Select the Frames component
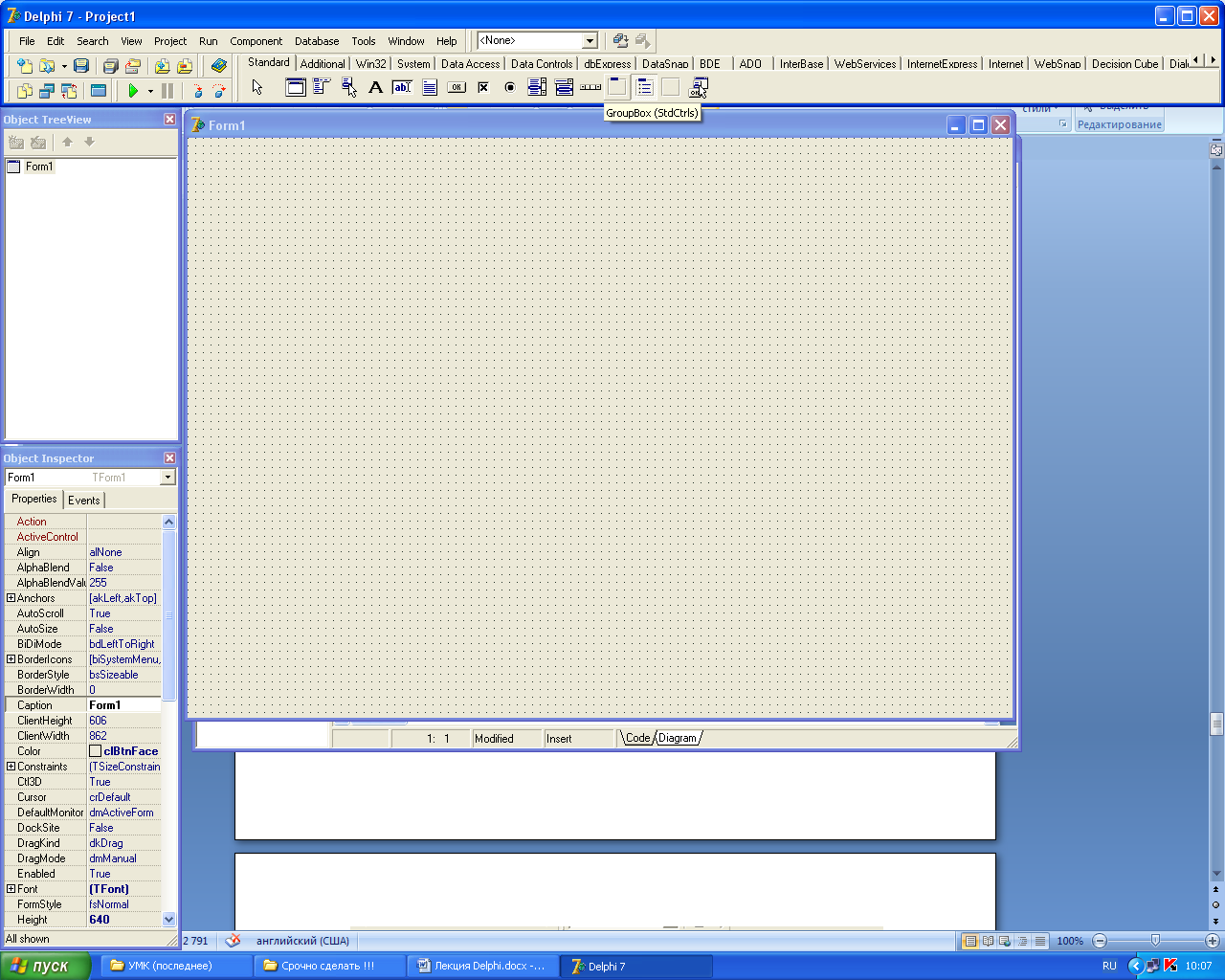Screen dimensions: 1225x980 [x=296, y=87]
